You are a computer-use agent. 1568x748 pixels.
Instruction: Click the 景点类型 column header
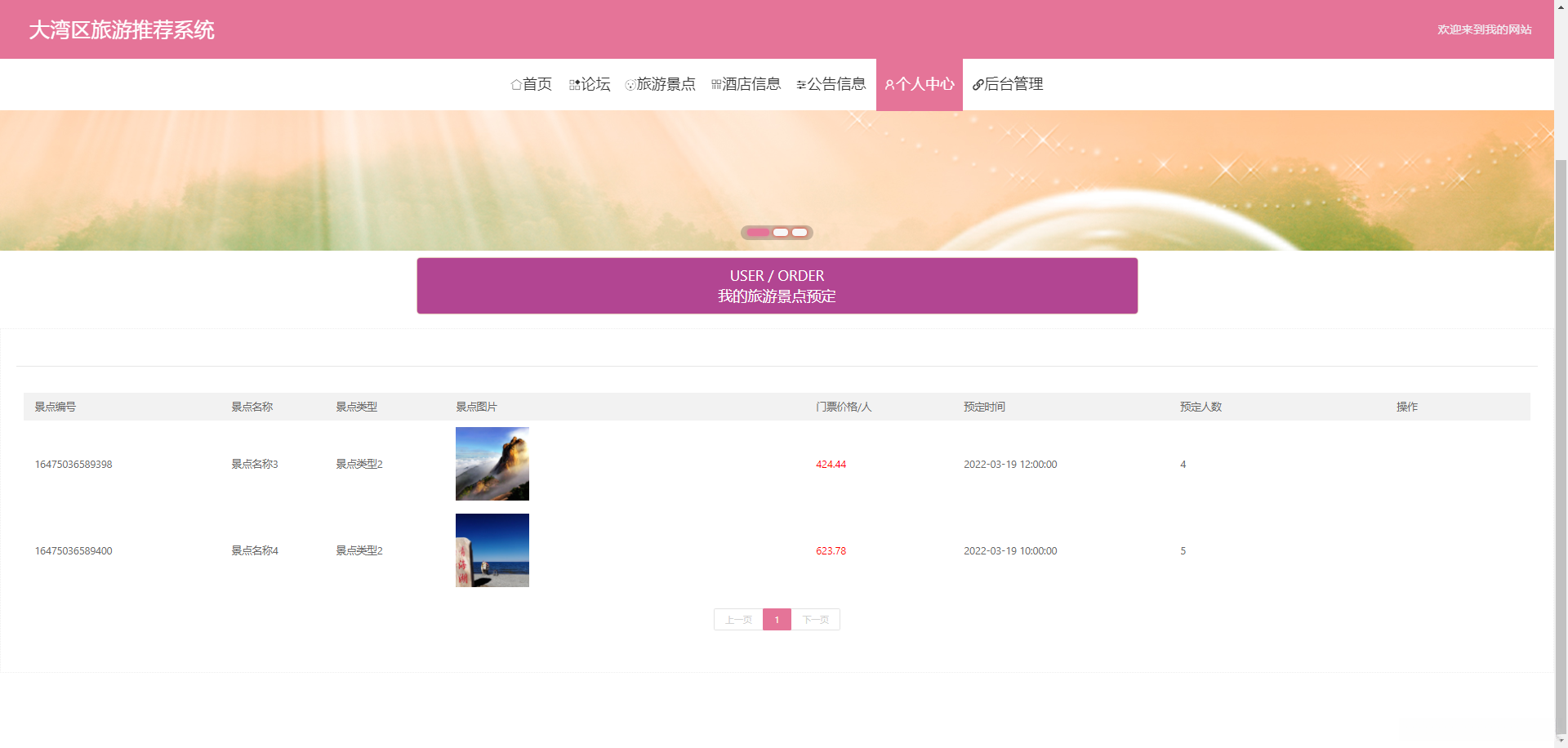357,407
